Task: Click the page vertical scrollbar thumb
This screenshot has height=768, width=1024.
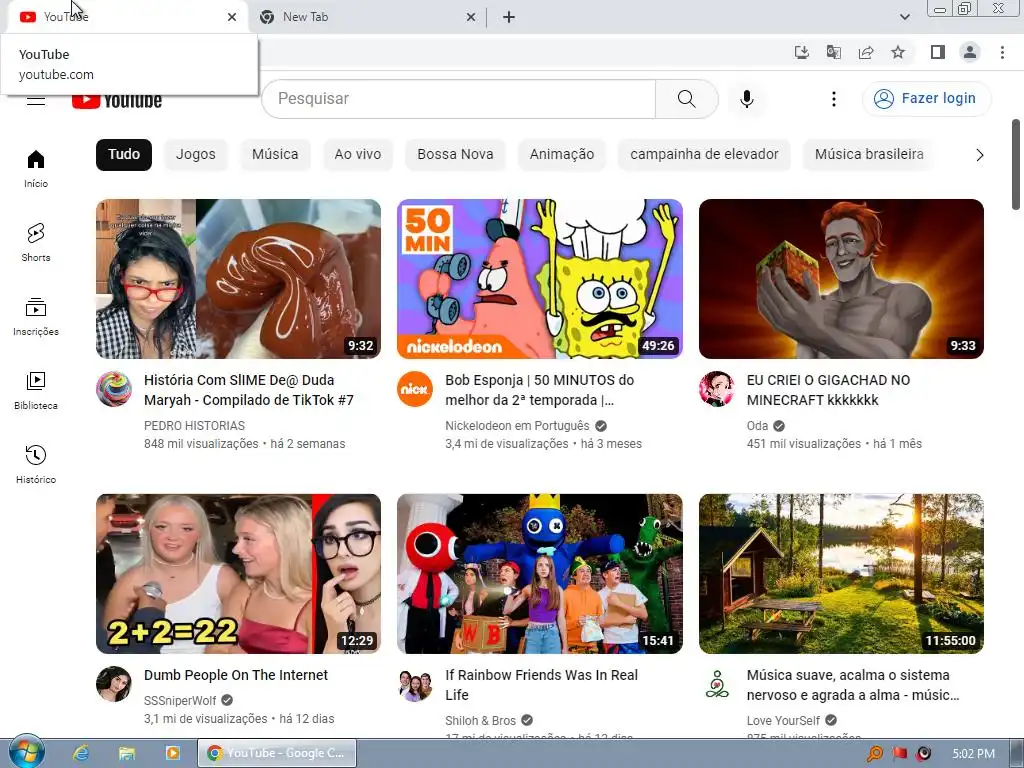Action: (x=1016, y=165)
